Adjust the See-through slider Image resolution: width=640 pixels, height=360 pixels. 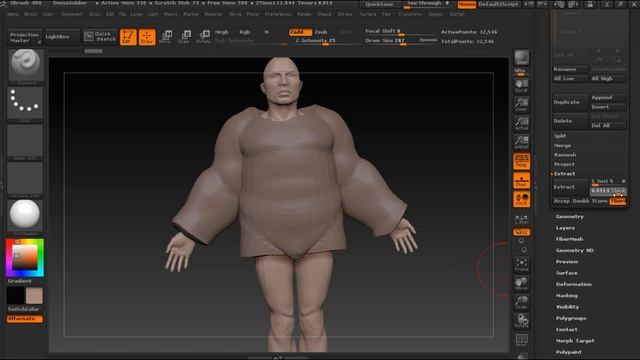pyautogui.click(x=427, y=4)
